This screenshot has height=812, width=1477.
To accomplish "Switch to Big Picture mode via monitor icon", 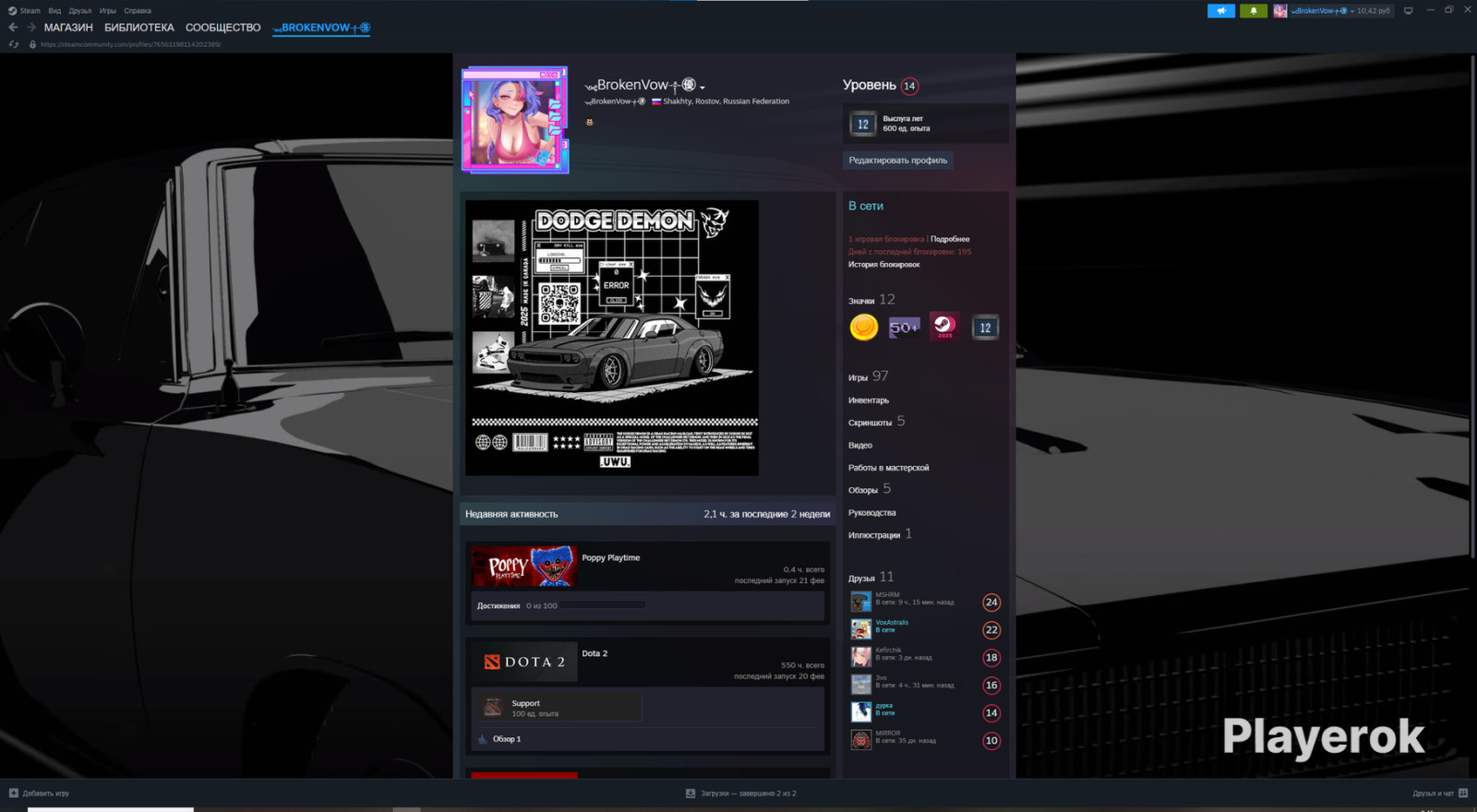I will [1408, 11].
